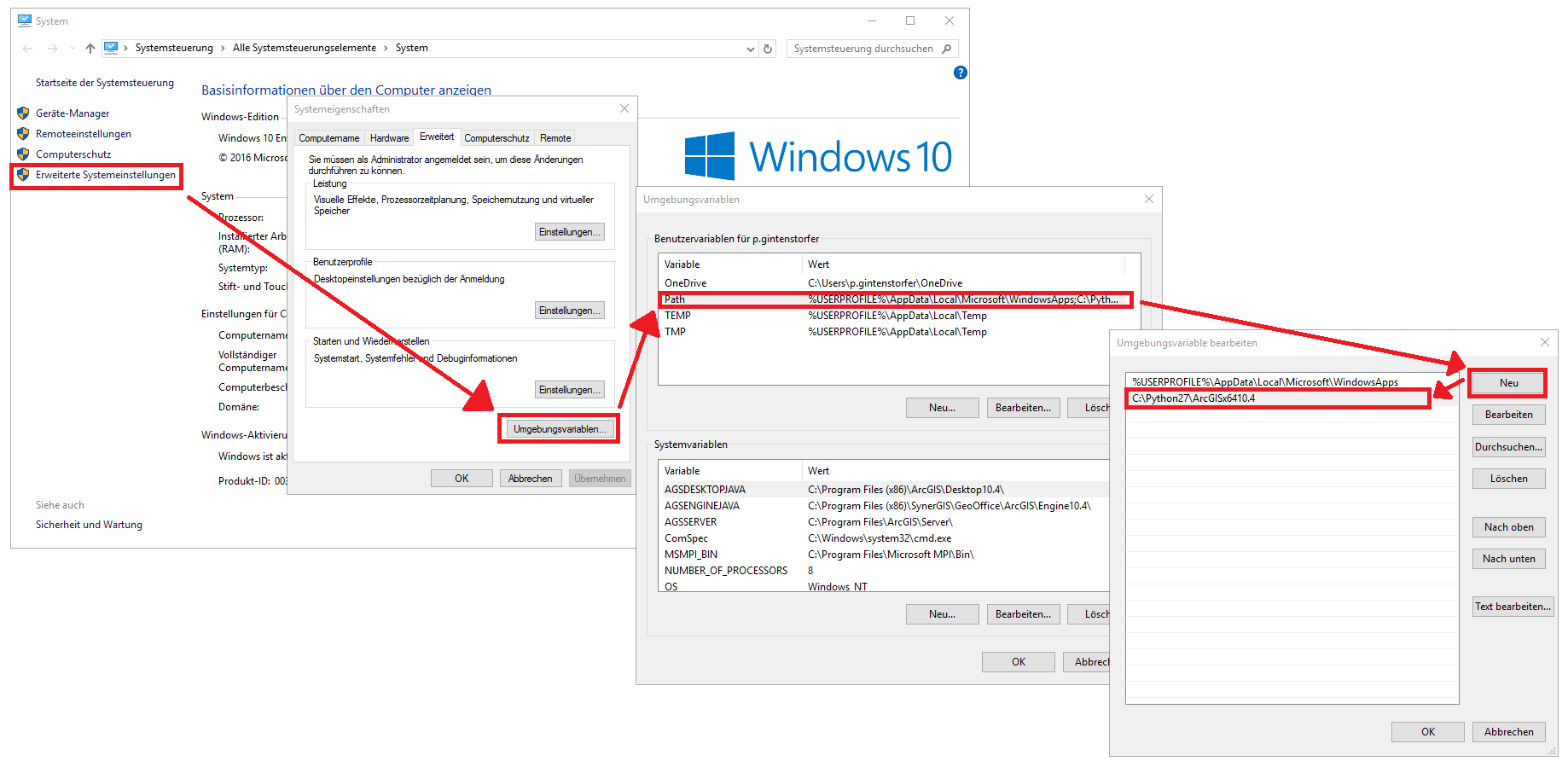1568x767 pixels.
Task: Click Bearbeiten... under user variables list
Action: pos(1023,408)
